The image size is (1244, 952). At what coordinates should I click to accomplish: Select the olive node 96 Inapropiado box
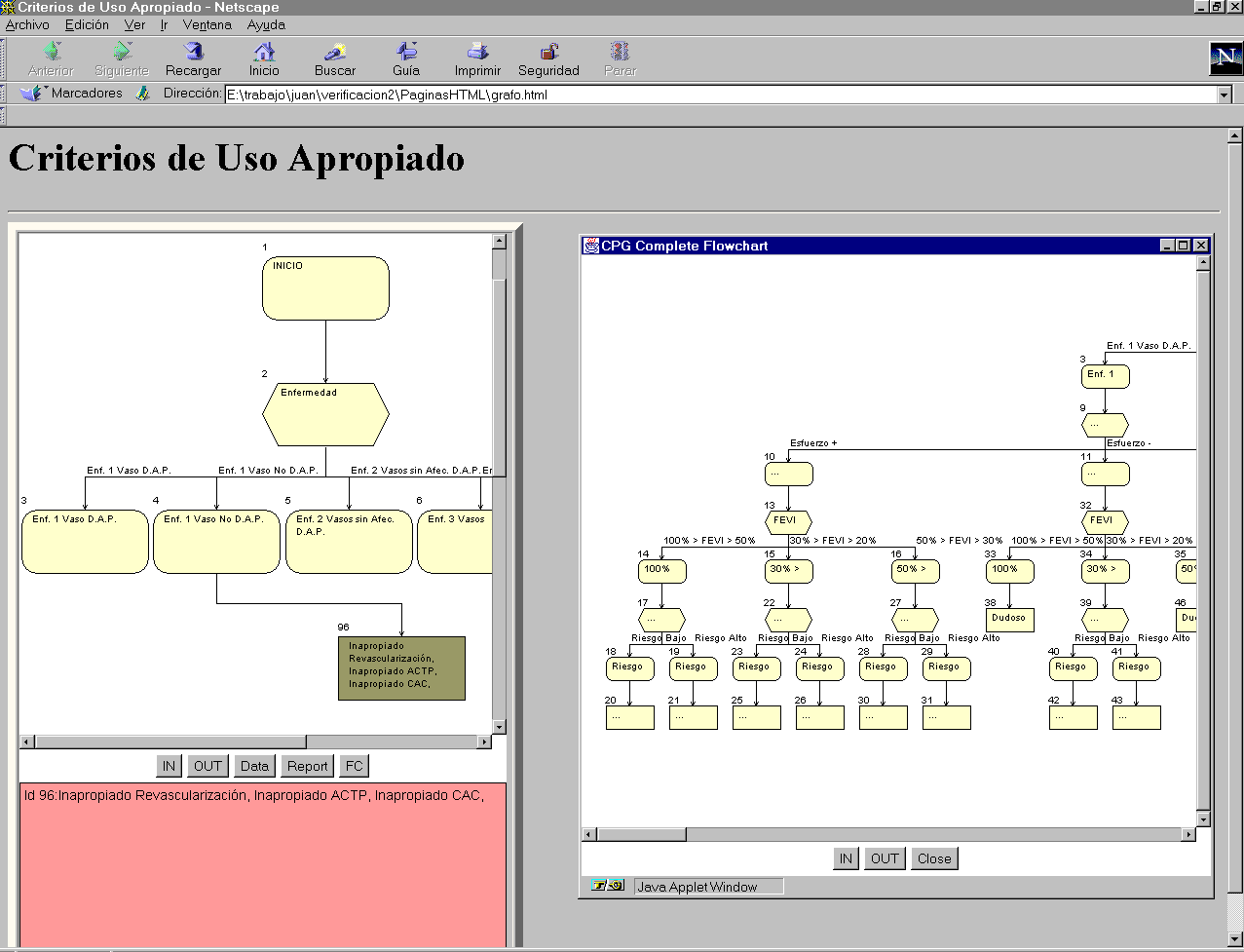point(401,668)
